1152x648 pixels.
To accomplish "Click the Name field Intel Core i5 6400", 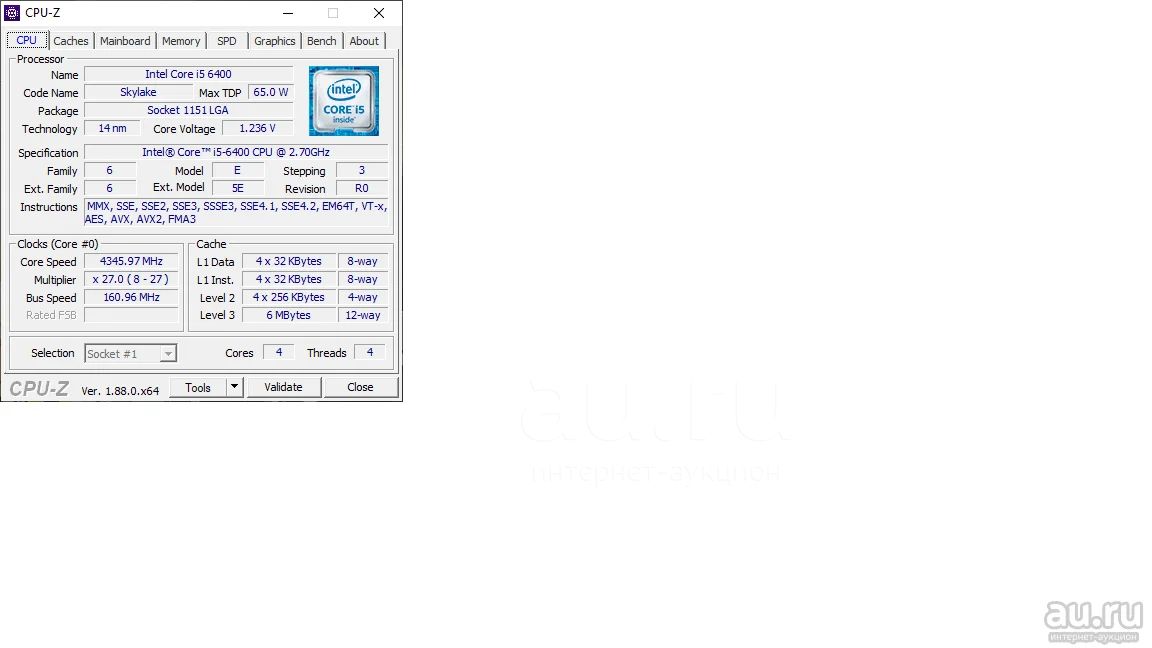I will click(188, 74).
